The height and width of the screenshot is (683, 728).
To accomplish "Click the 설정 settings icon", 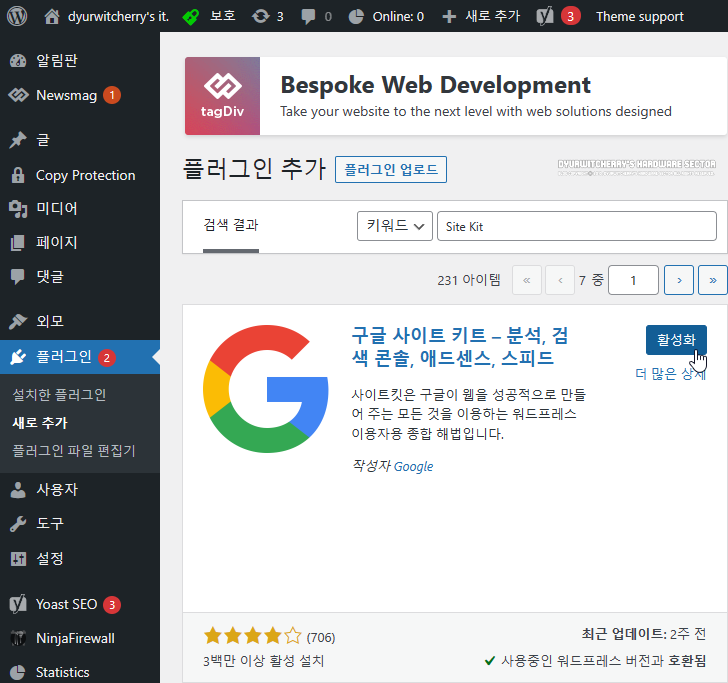I will pyautogui.click(x=18, y=559).
